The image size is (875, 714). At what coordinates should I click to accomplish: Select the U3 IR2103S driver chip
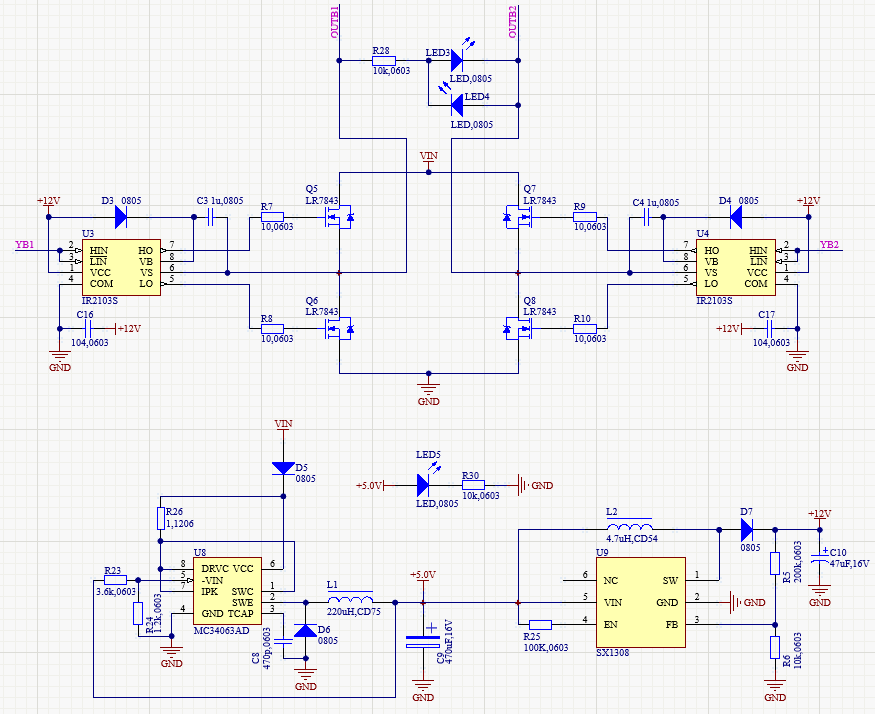click(x=121, y=267)
